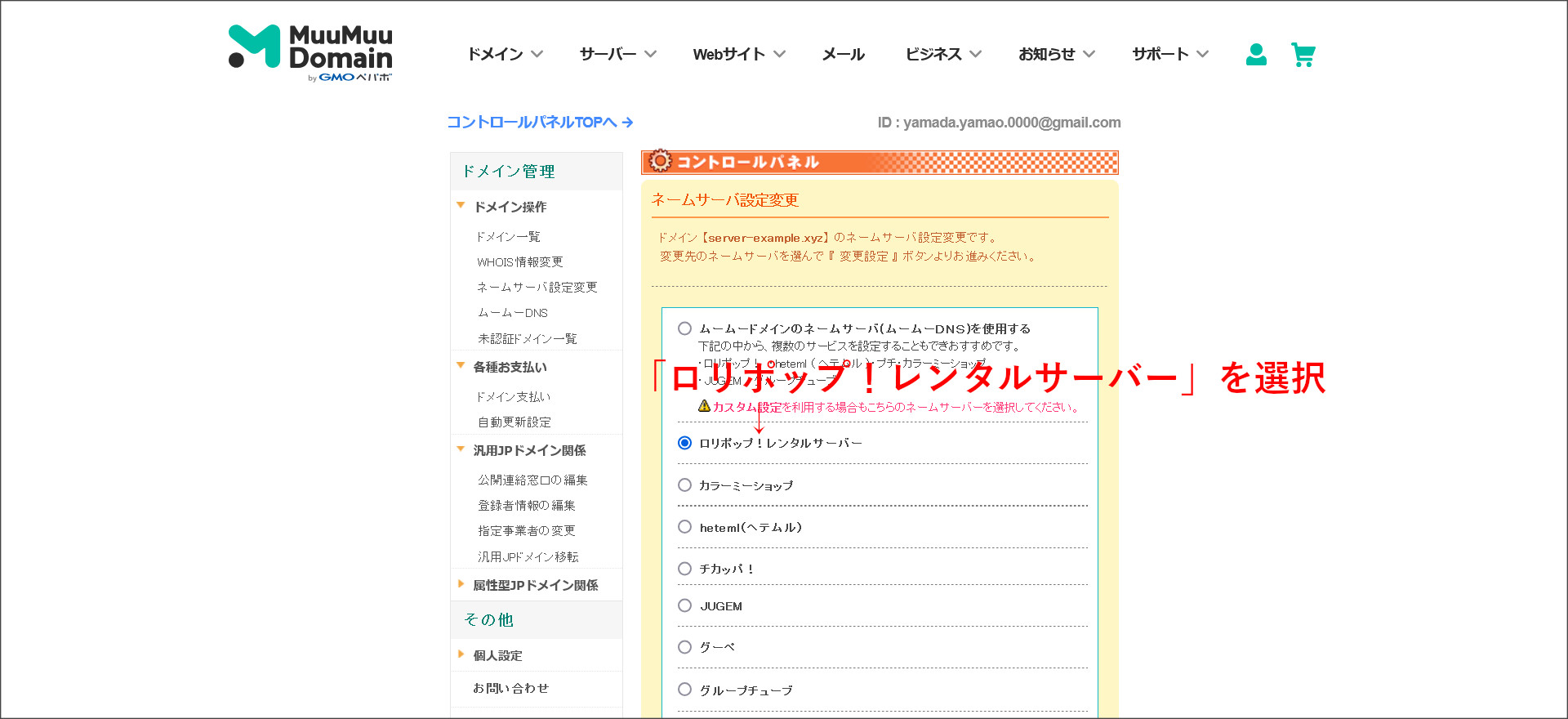Click the gear icon in コントロールパネル header

click(660, 161)
